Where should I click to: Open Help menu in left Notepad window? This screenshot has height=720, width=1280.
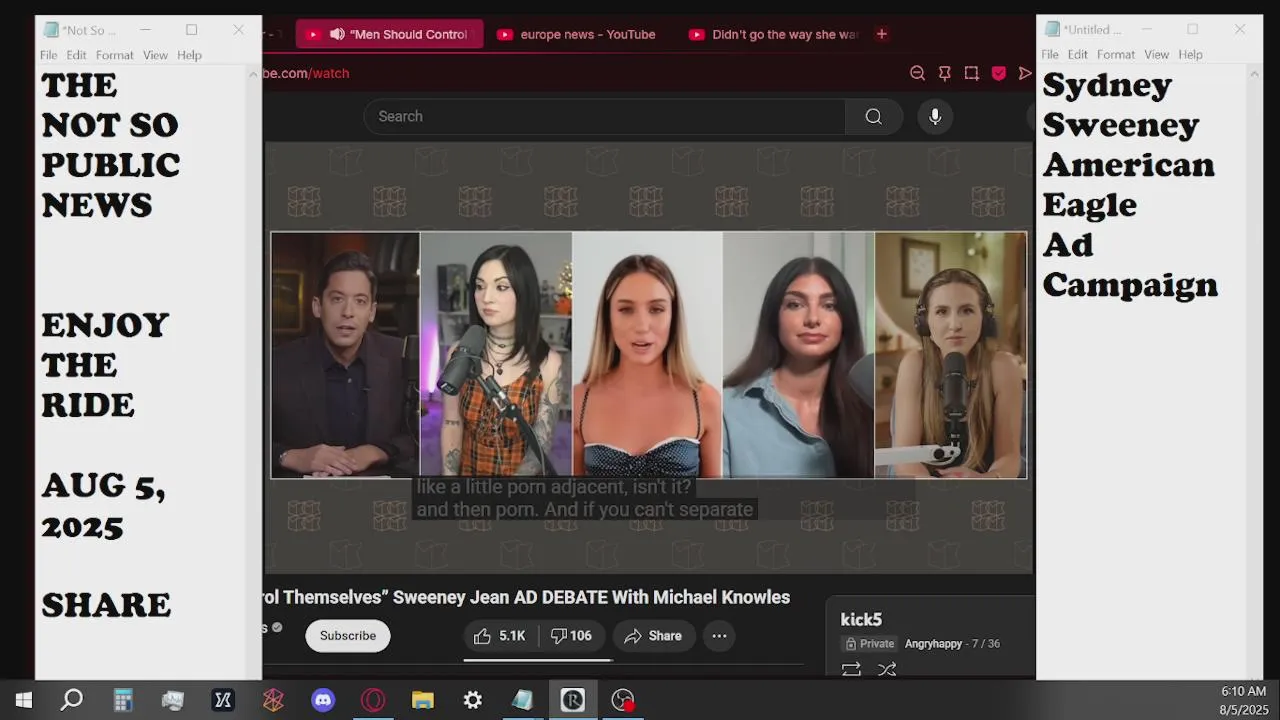(190, 55)
